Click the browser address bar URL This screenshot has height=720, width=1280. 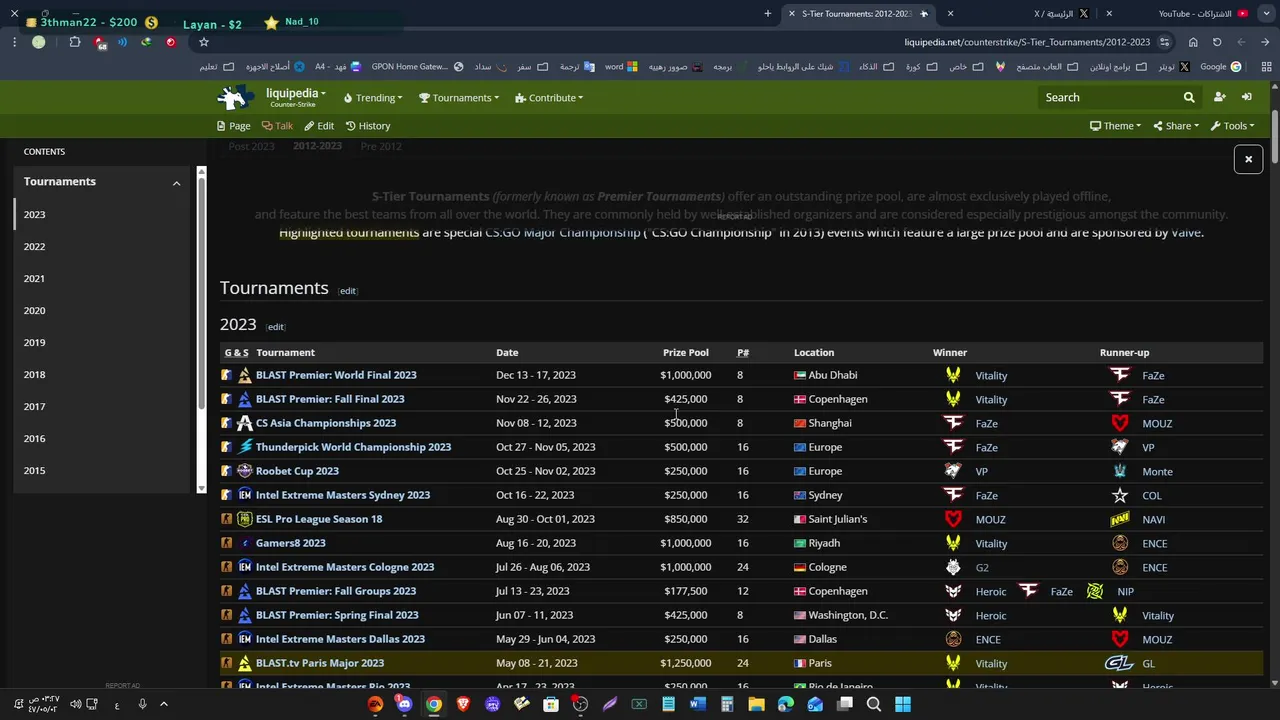tap(1027, 42)
